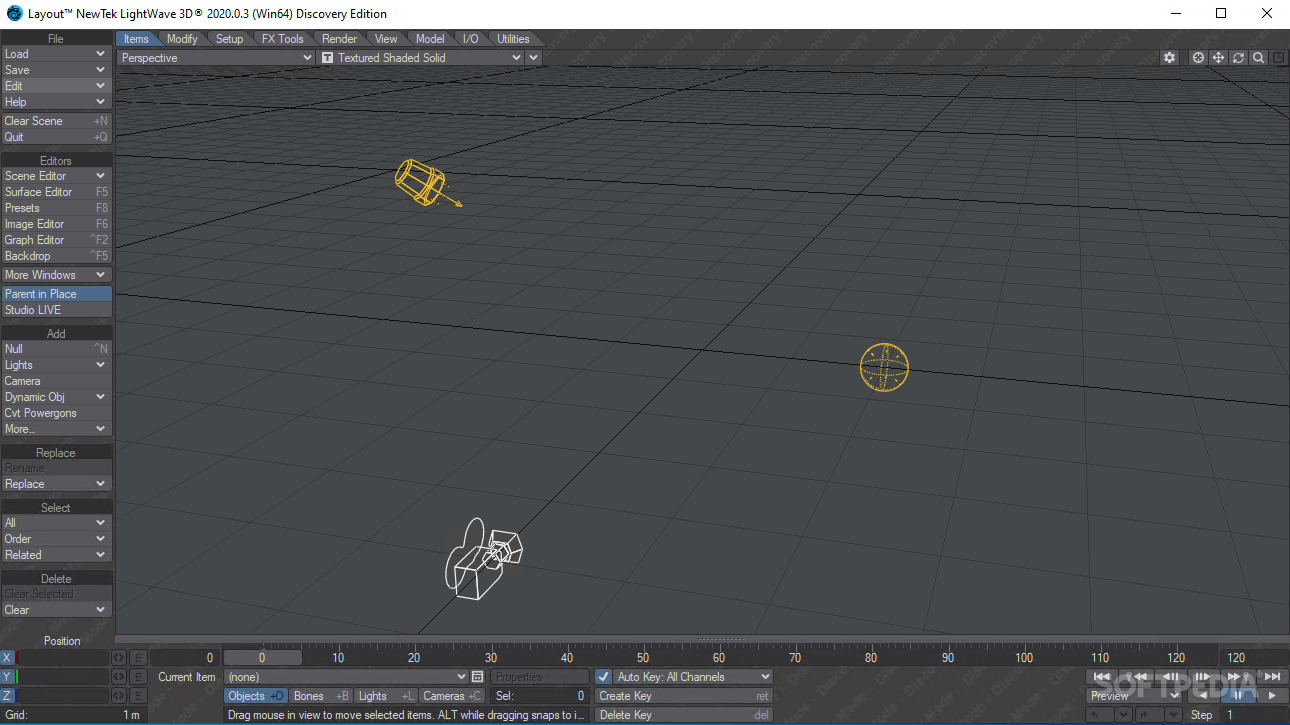Image resolution: width=1290 pixels, height=725 pixels.
Task: Open the Utilities tab
Action: pyautogui.click(x=513, y=39)
